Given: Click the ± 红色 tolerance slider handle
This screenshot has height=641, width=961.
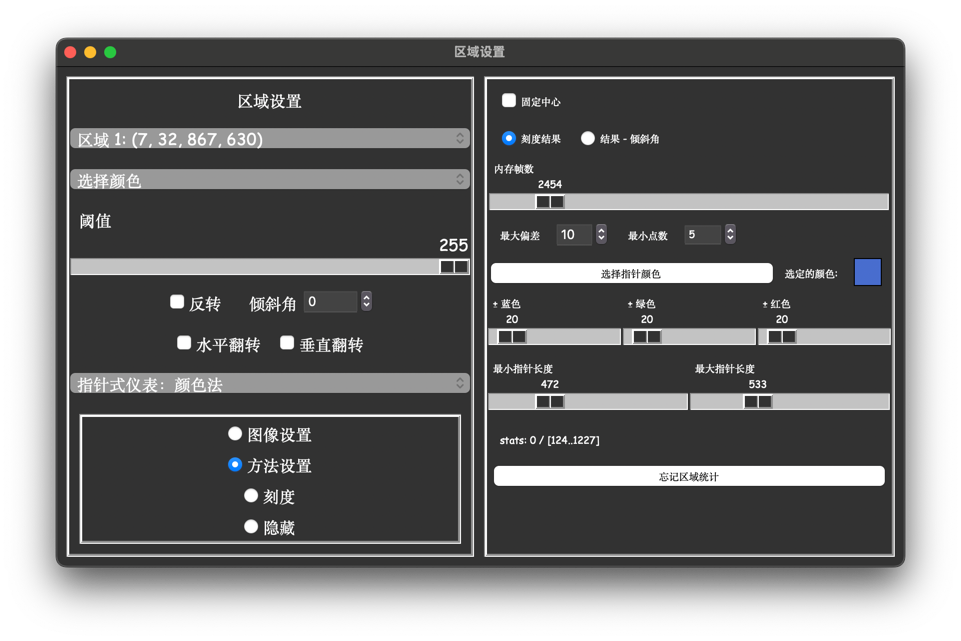Looking at the screenshot, I should (x=782, y=336).
